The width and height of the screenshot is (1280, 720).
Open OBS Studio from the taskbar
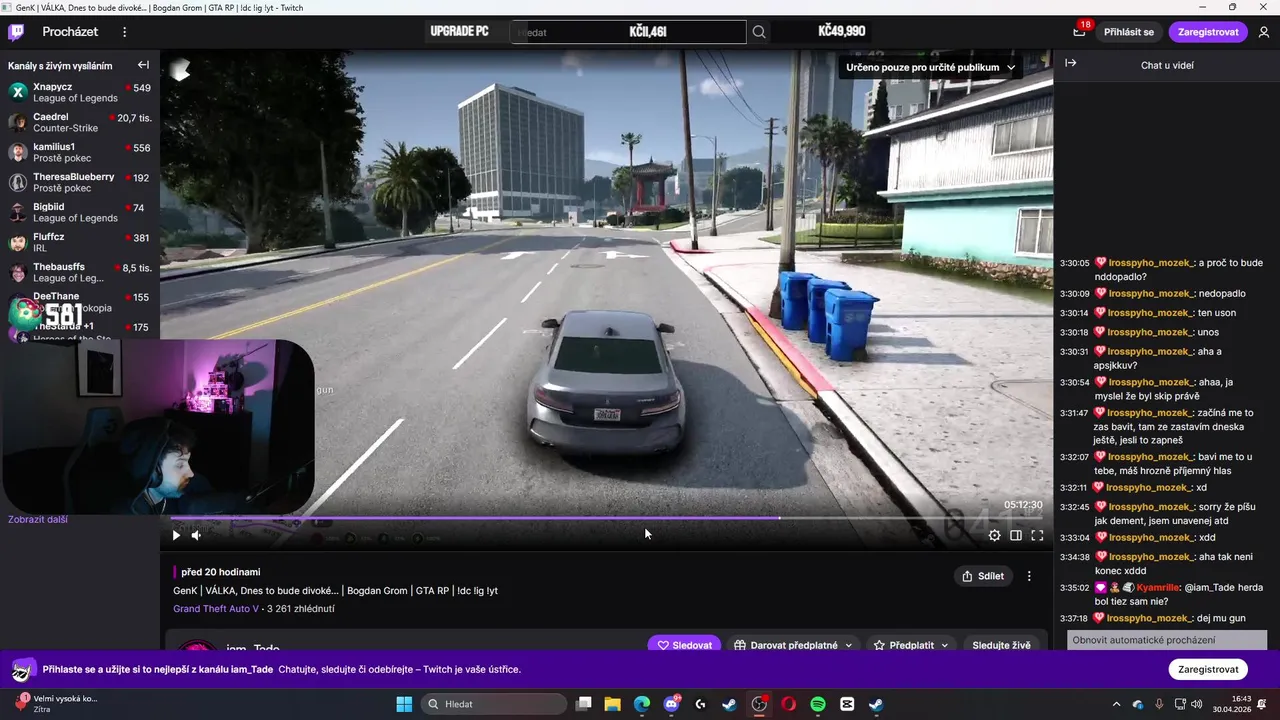coord(759,704)
